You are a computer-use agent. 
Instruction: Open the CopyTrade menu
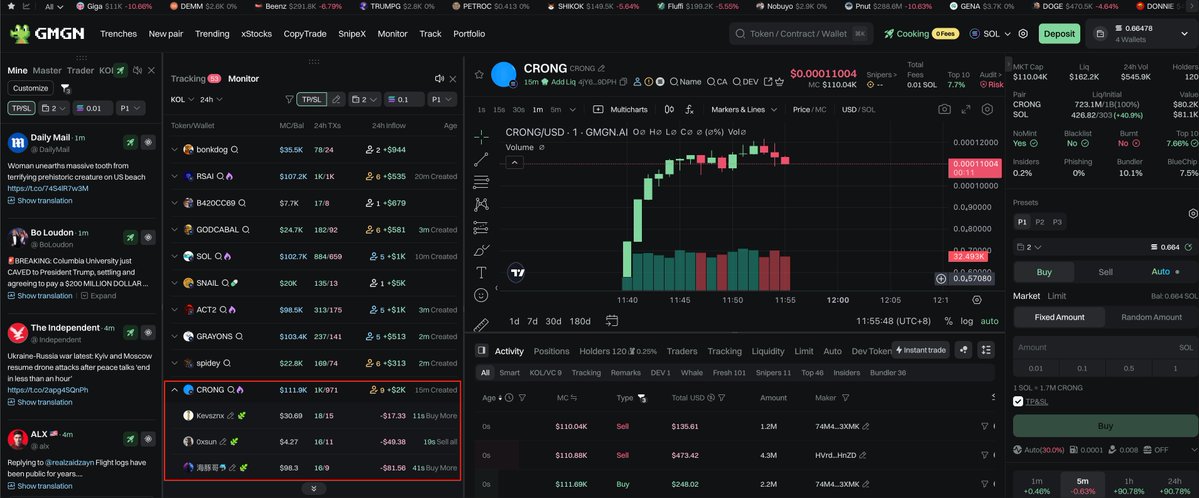304,34
